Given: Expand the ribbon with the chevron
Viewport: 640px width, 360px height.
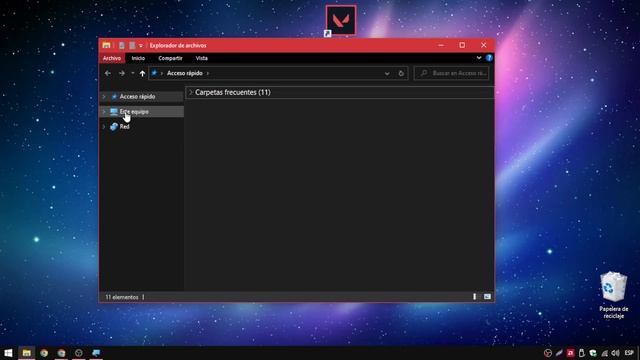Looking at the screenshot, I should pos(479,58).
